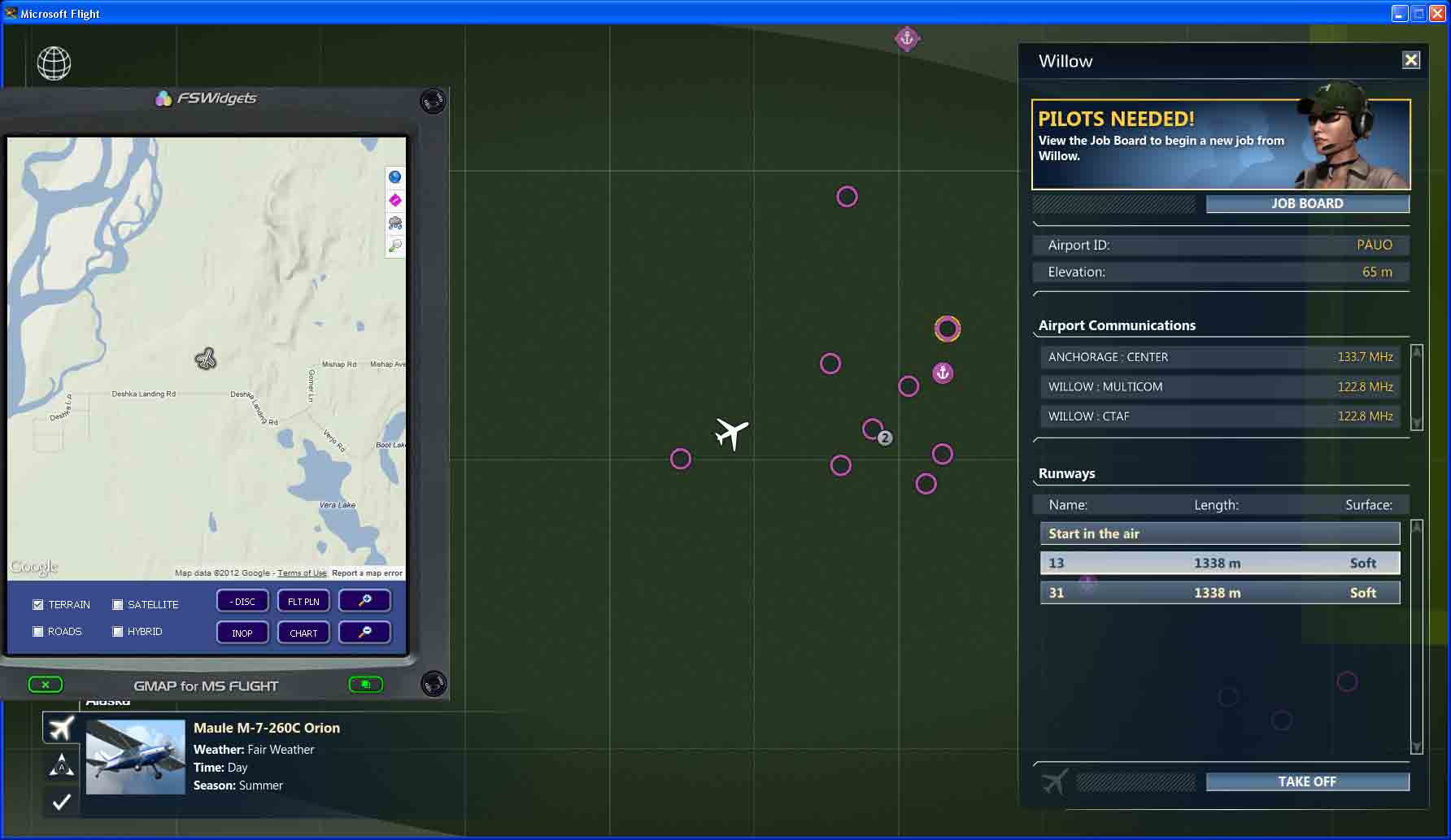This screenshot has width=1451, height=840.
Task: Enable the ROADS checkbox
Action: tap(38, 631)
